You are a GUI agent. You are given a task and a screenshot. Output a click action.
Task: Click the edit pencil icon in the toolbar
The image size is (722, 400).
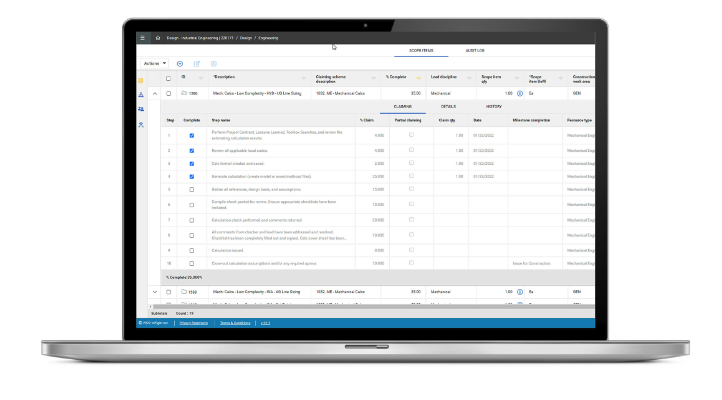tap(197, 64)
